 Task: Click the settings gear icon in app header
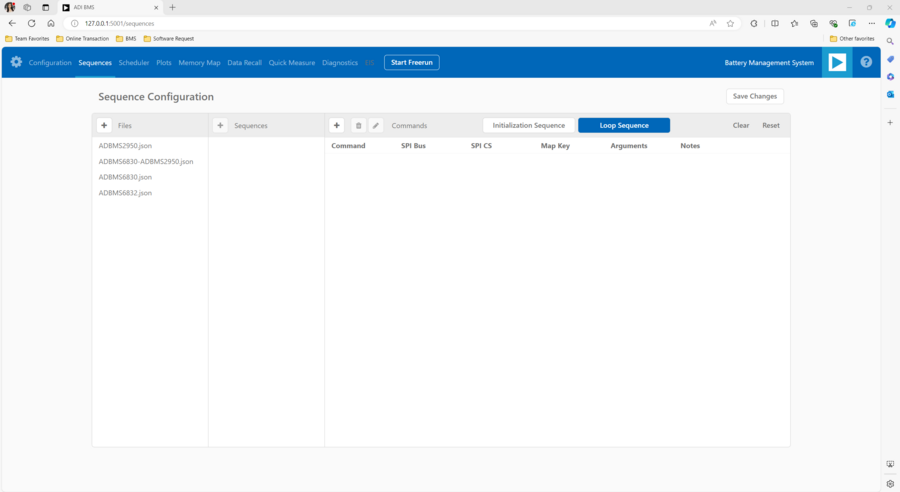16,62
